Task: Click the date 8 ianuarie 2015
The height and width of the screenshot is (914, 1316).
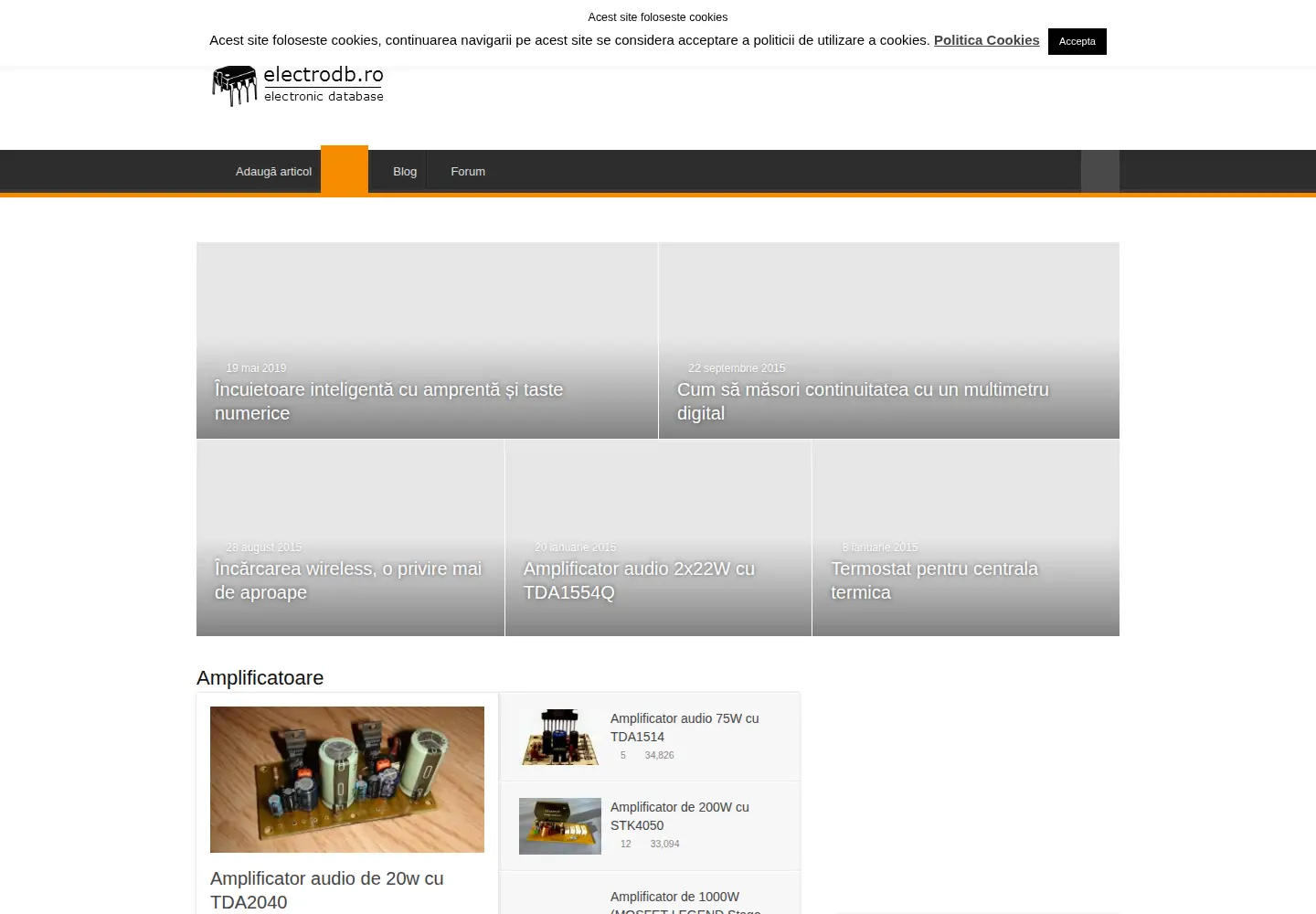Action: [x=880, y=547]
